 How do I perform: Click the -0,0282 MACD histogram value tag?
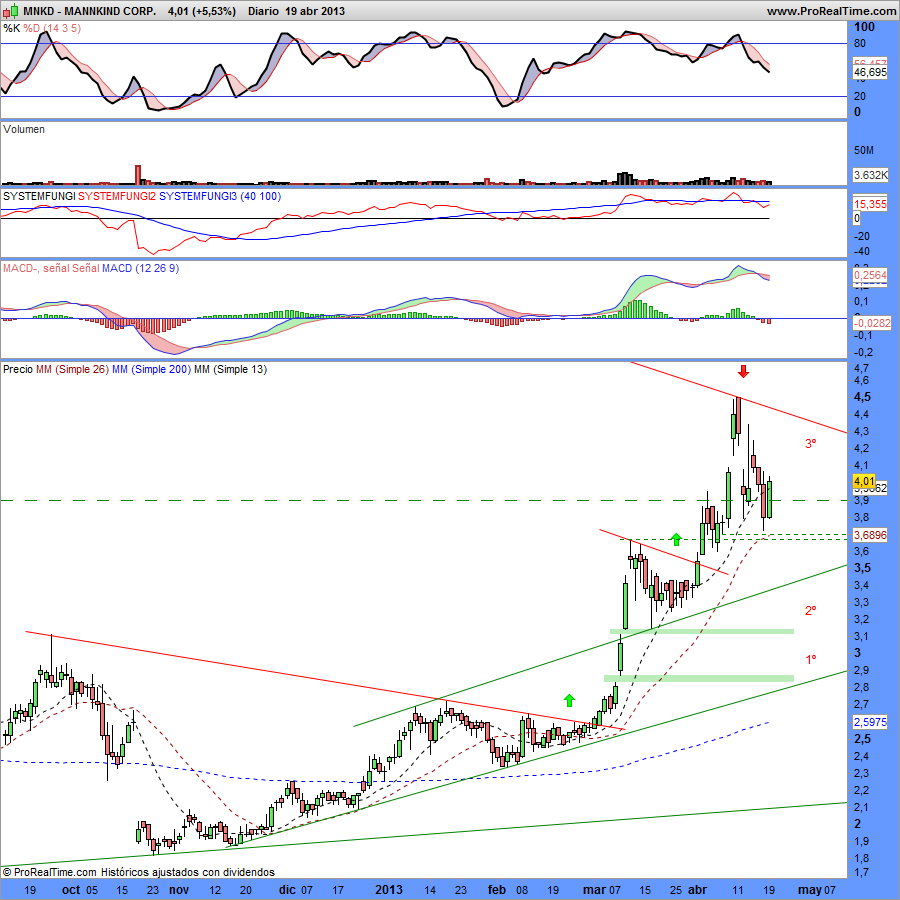pos(871,323)
